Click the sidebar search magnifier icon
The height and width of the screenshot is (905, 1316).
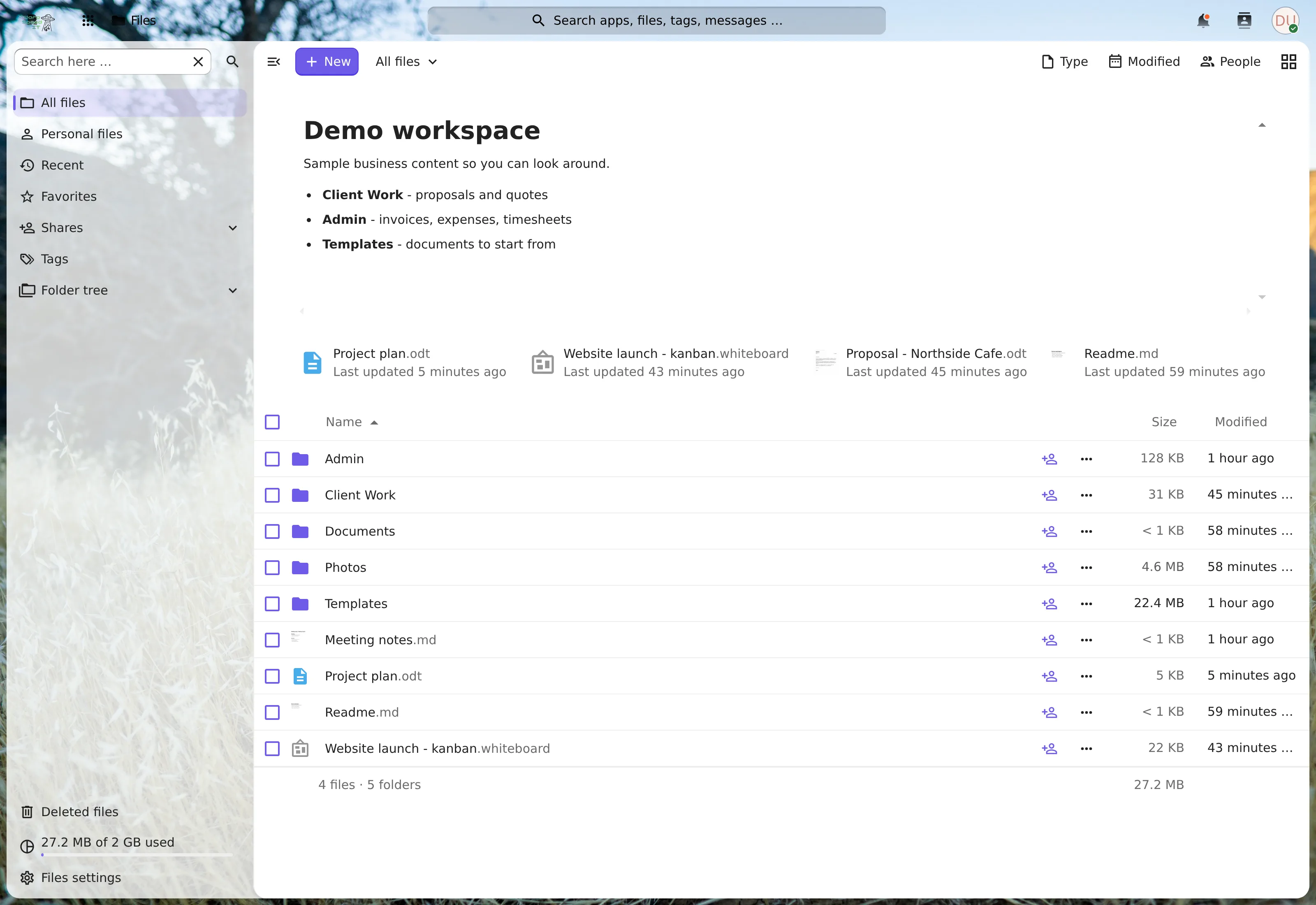232,61
